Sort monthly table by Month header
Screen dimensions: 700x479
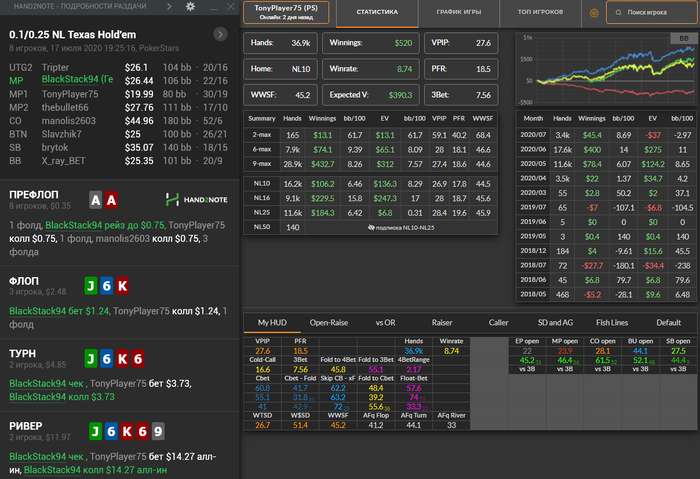[532, 118]
